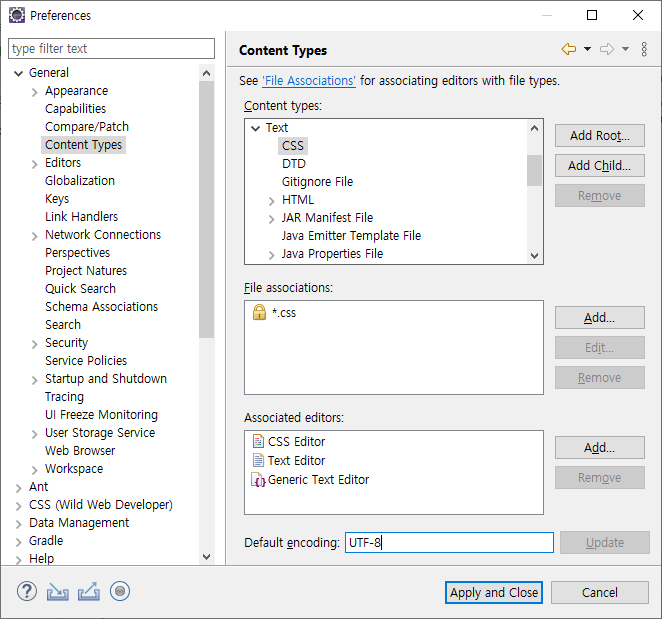Viewport: 662px width, 619px height.
Task: Expand the JAR Manifest File node
Action: click(271, 219)
